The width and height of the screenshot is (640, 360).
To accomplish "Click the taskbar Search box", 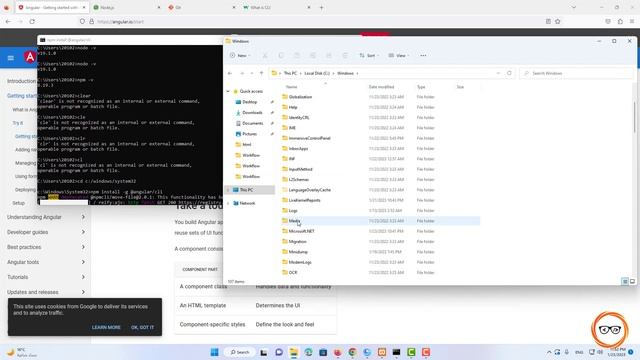I will (x=240, y=352).
